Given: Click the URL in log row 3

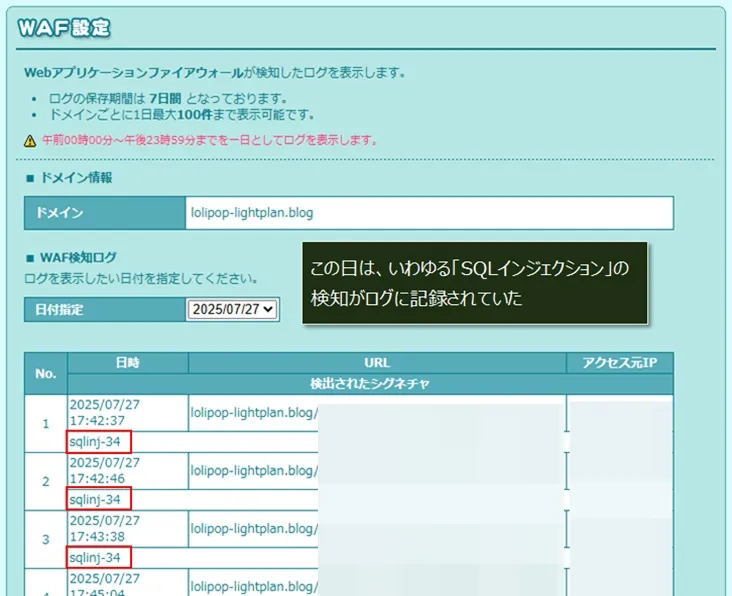Looking at the screenshot, I should point(254,528).
